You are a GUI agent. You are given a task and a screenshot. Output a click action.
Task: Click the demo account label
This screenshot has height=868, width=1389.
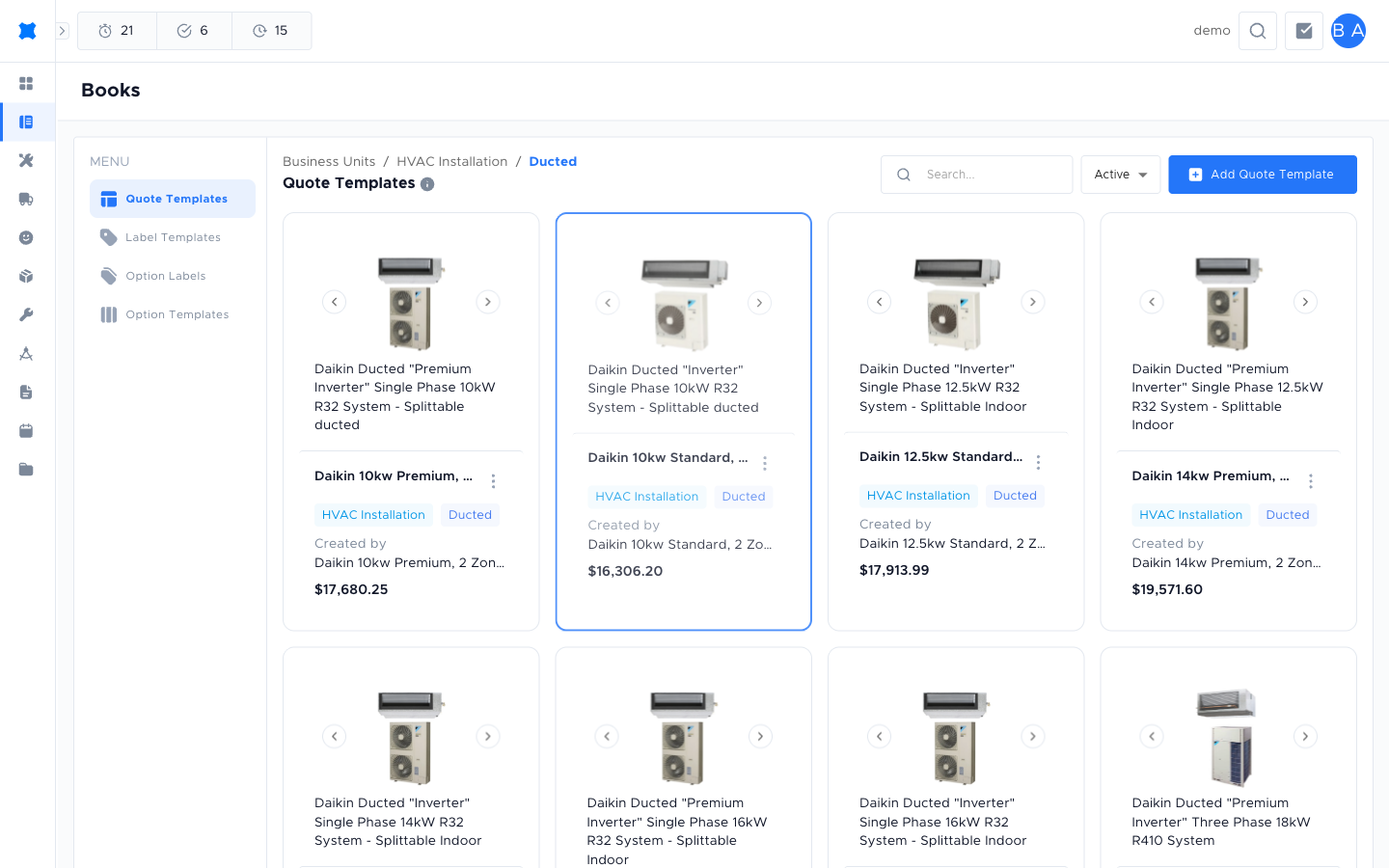pyautogui.click(x=1212, y=31)
